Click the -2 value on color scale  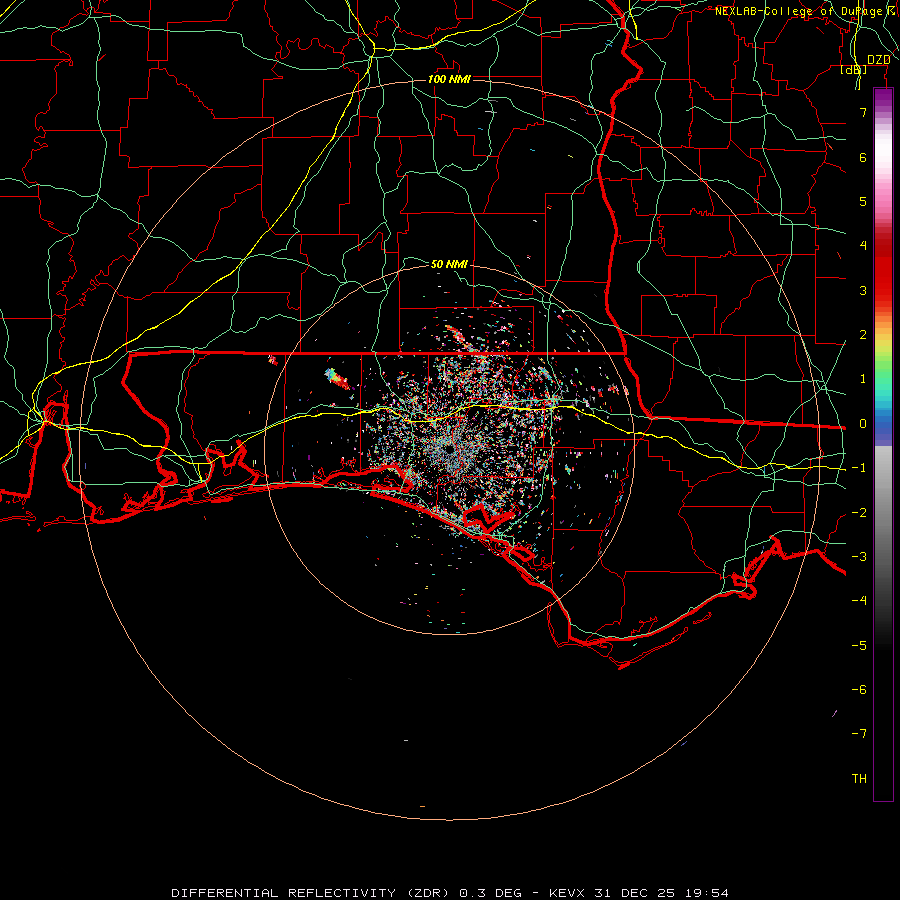point(859,513)
